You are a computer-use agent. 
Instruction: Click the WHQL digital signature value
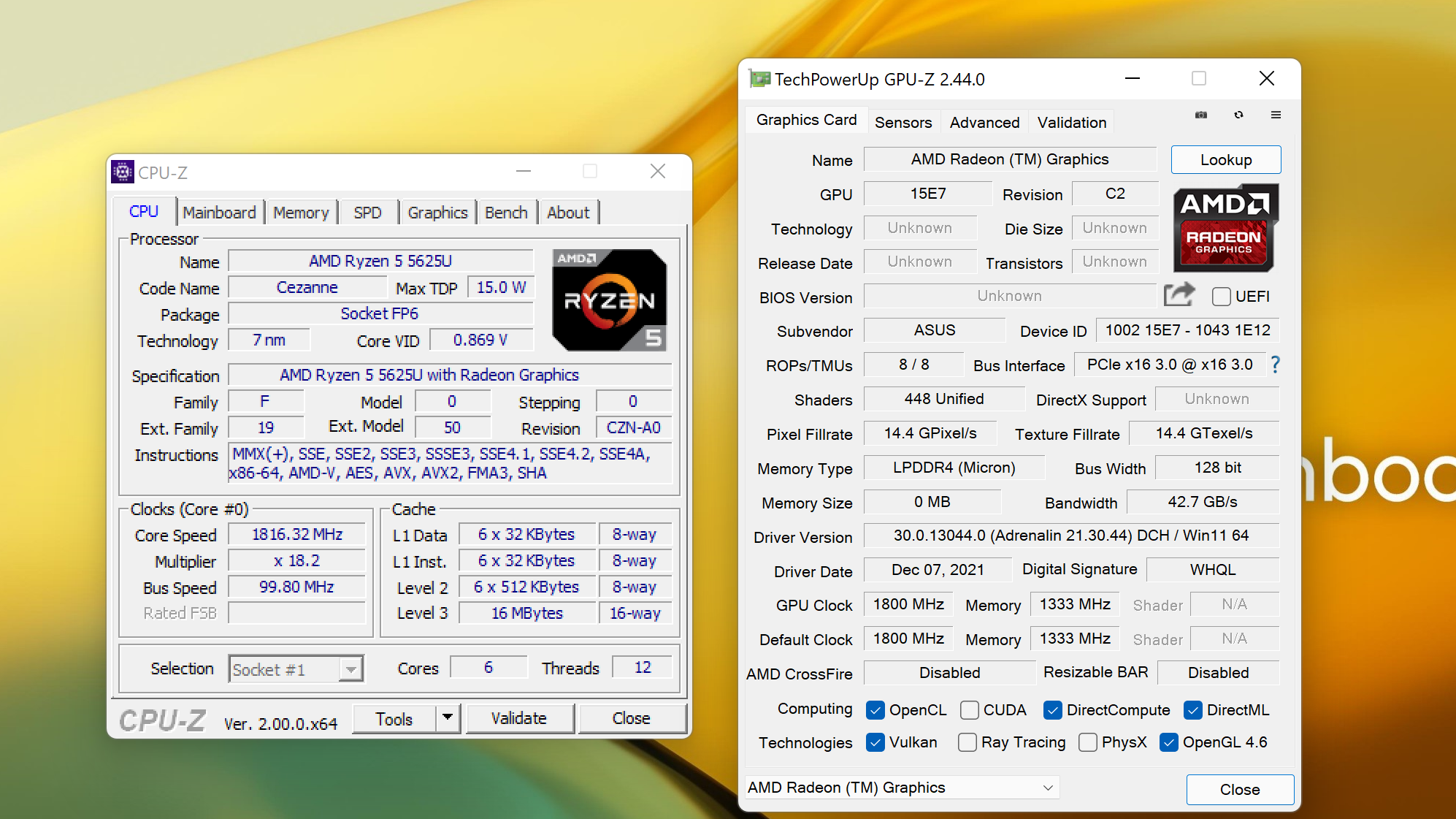1213,569
